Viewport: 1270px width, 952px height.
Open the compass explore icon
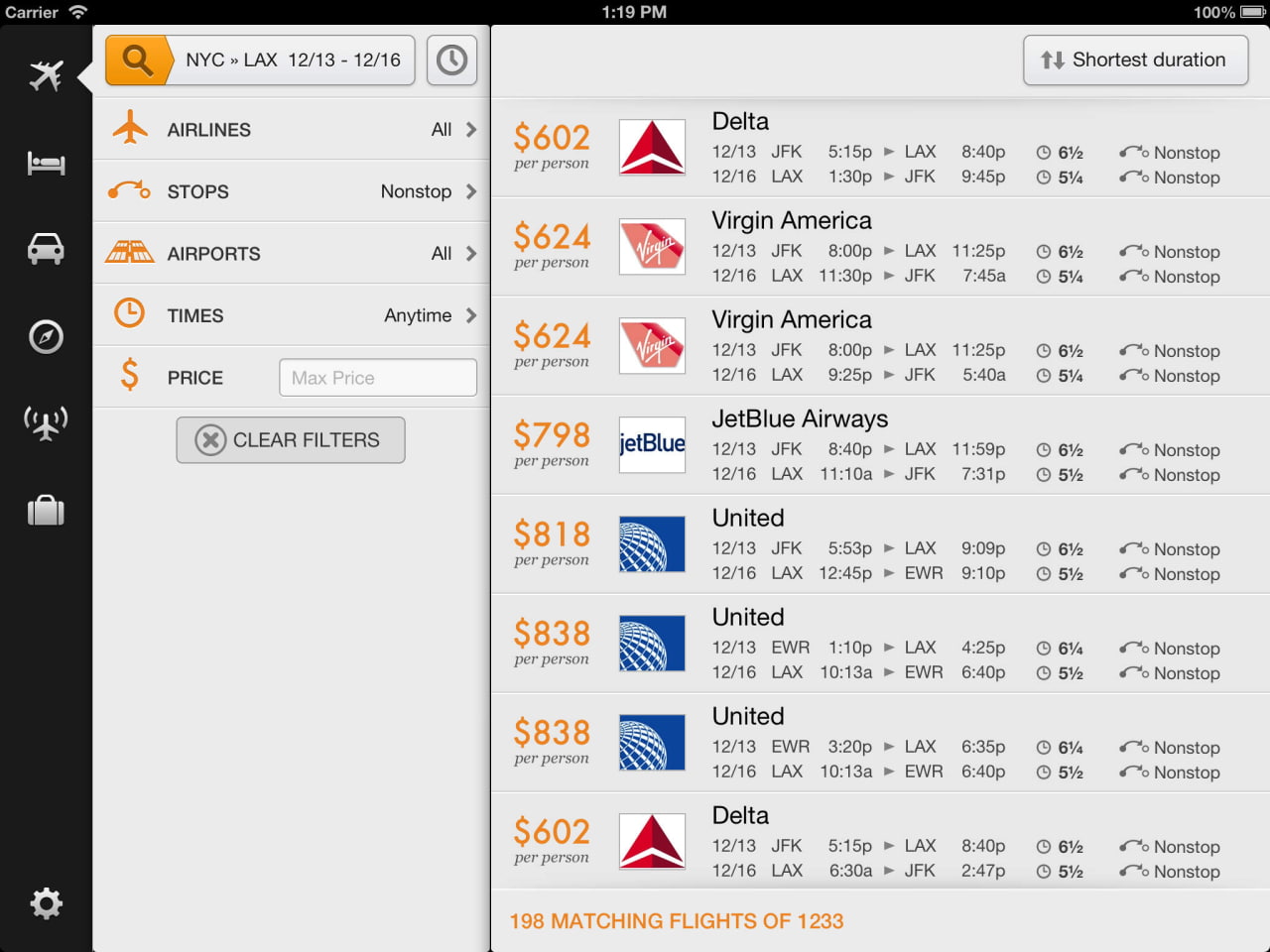[46, 337]
